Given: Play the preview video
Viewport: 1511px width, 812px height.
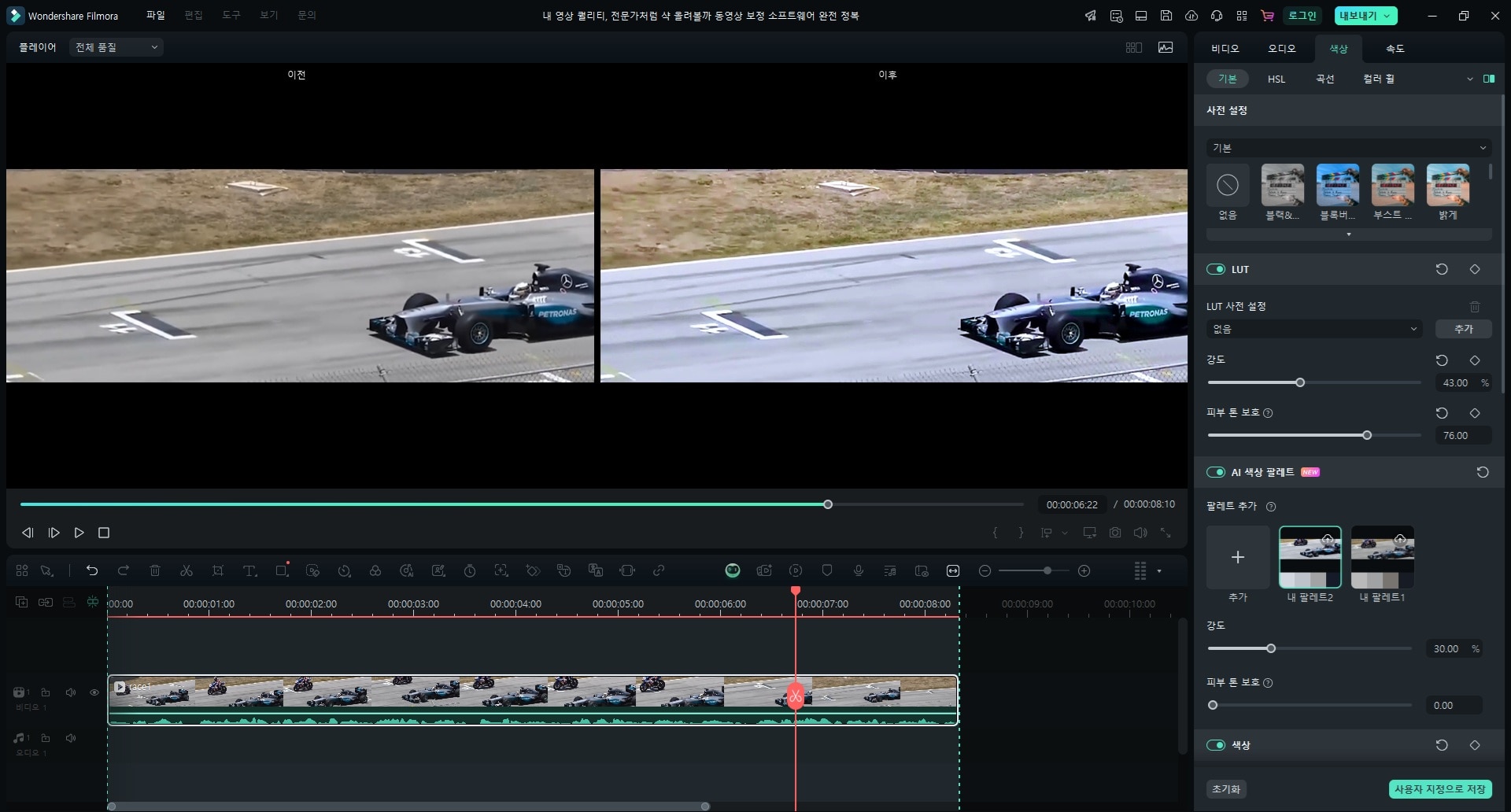Looking at the screenshot, I should coord(79,533).
